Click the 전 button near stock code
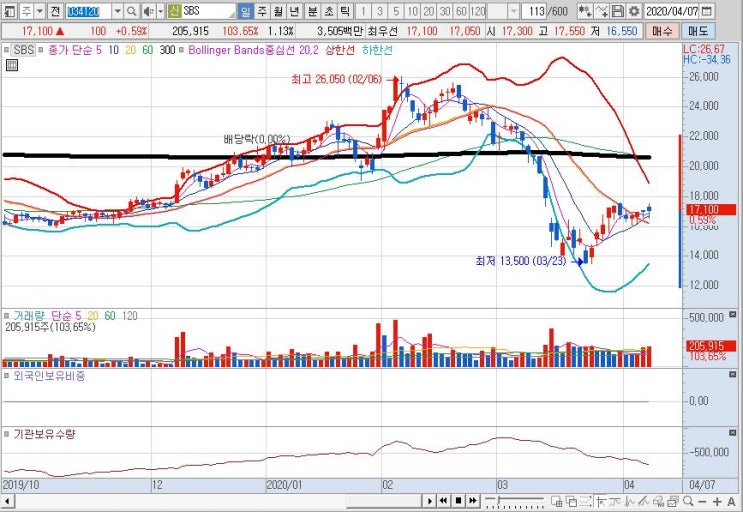Viewport: 743px width, 512px height. [55, 10]
